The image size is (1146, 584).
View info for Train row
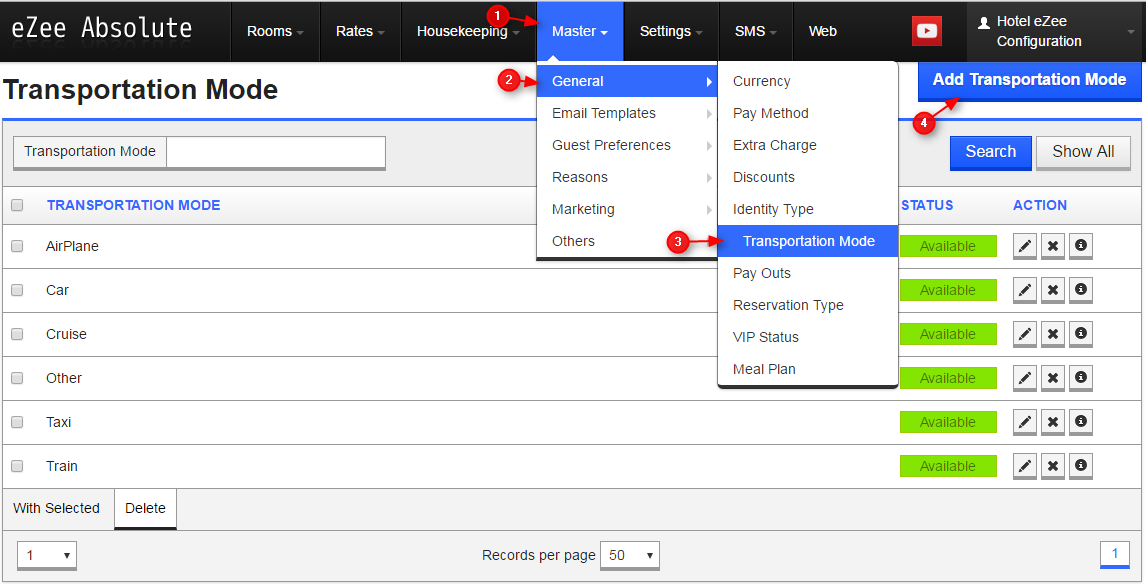click(1081, 466)
